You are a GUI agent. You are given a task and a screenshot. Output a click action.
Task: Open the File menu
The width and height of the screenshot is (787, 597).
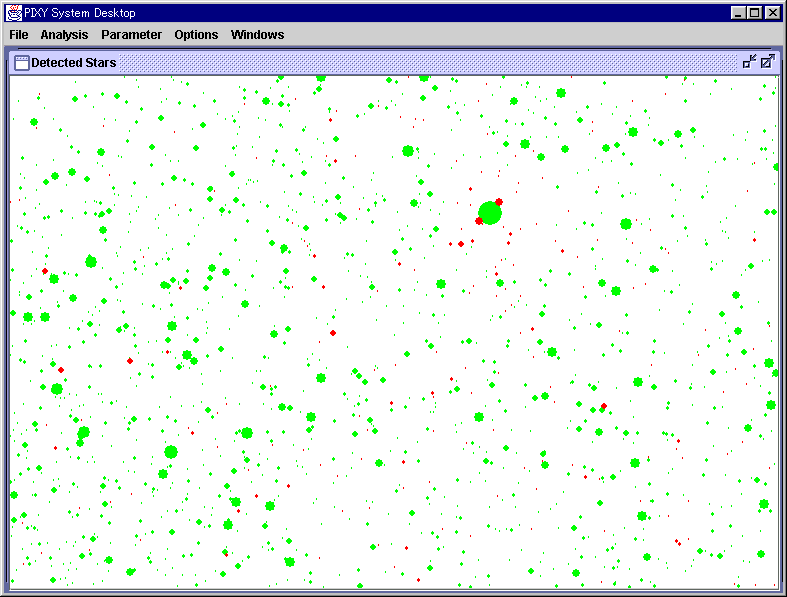(x=19, y=35)
